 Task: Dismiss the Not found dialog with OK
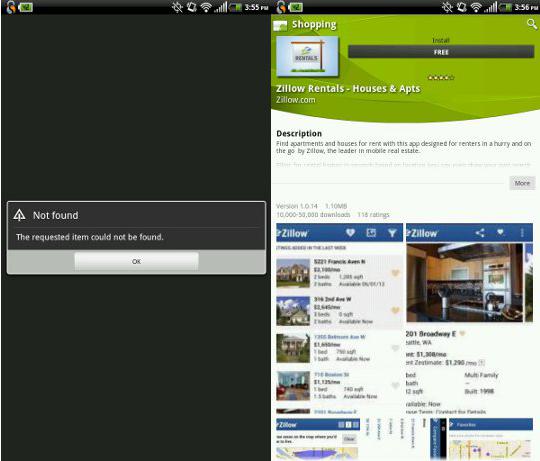coord(136,261)
